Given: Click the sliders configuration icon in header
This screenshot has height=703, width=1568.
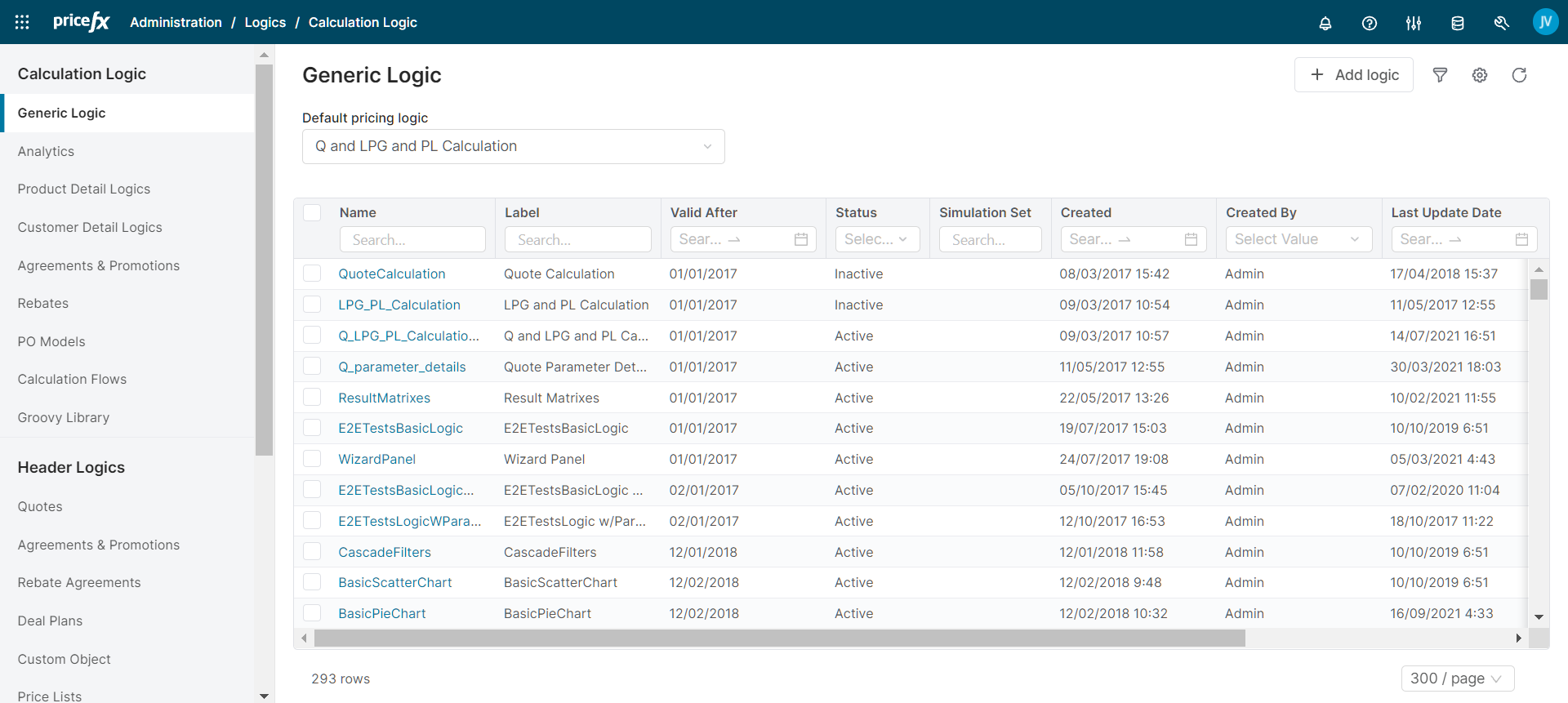Looking at the screenshot, I should [1414, 23].
